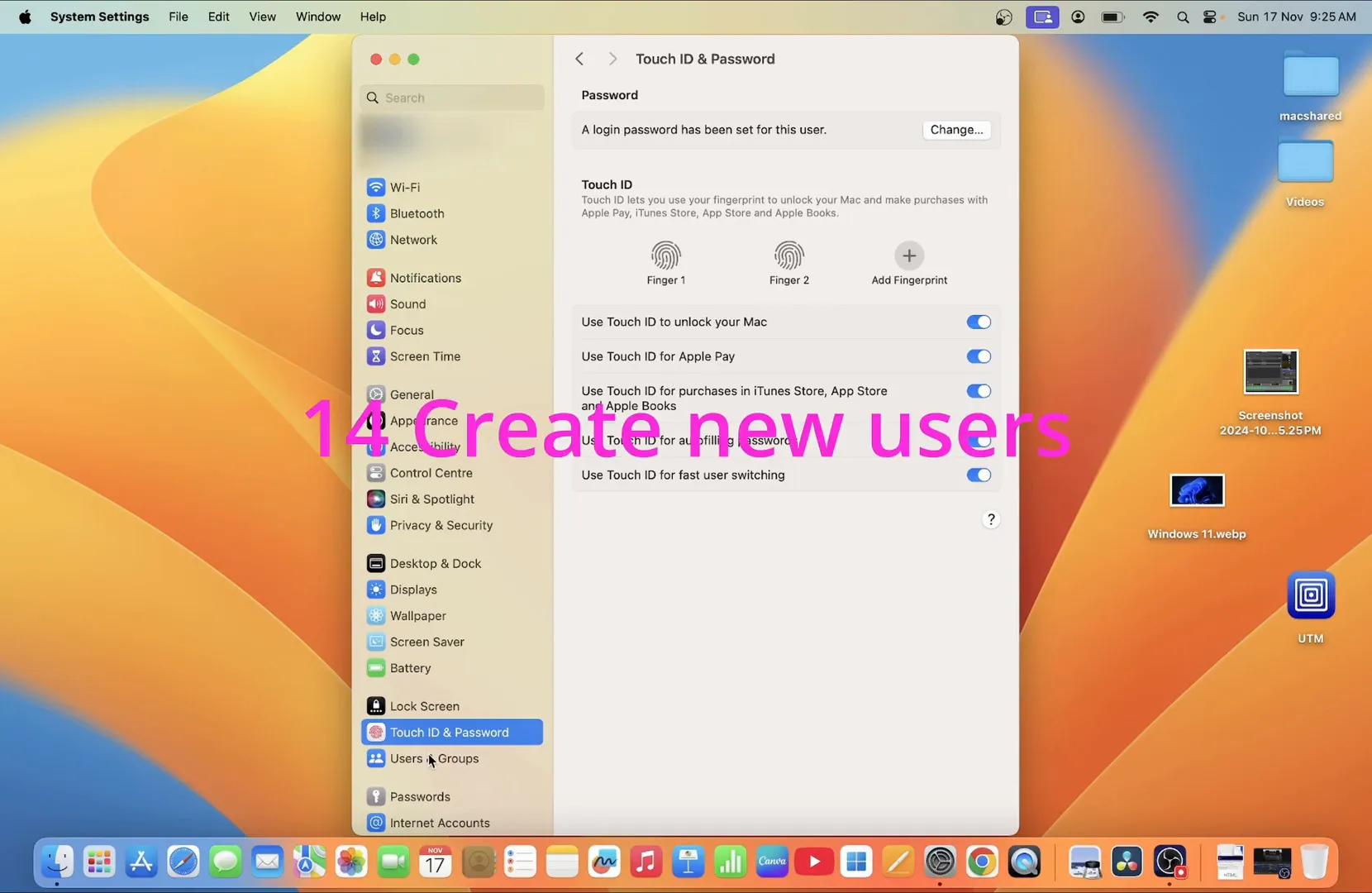Open Control Centre from menu bar
The height and width of the screenshot is (893, 1372).
[x=1212, y=17]
